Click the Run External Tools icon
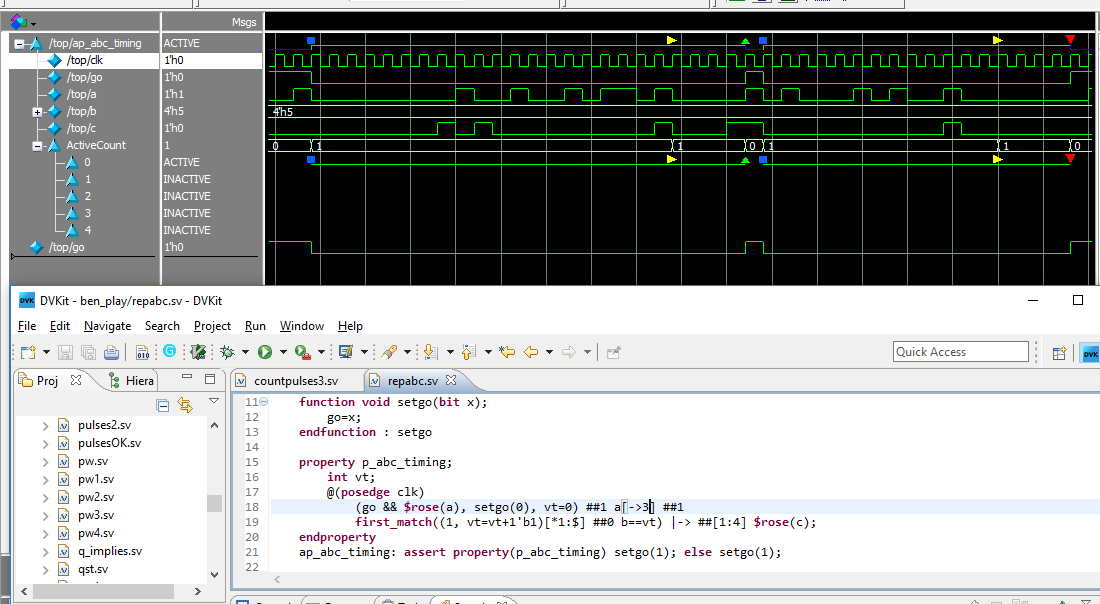Viewport: 1100px width, 604px height. (x=303, y=352)
